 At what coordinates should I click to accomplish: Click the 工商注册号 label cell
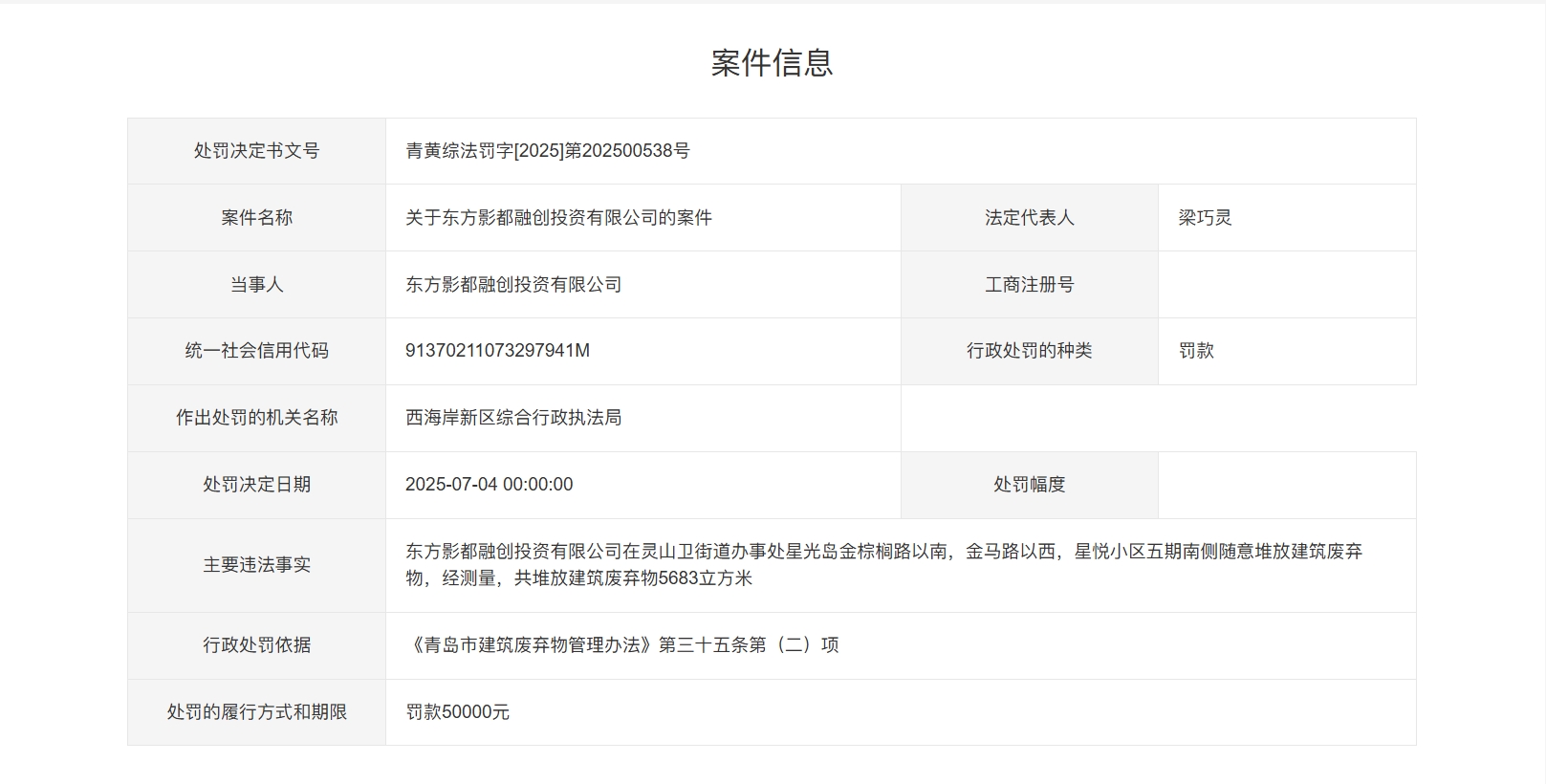pyautogui.click(x=1029, y=285)
